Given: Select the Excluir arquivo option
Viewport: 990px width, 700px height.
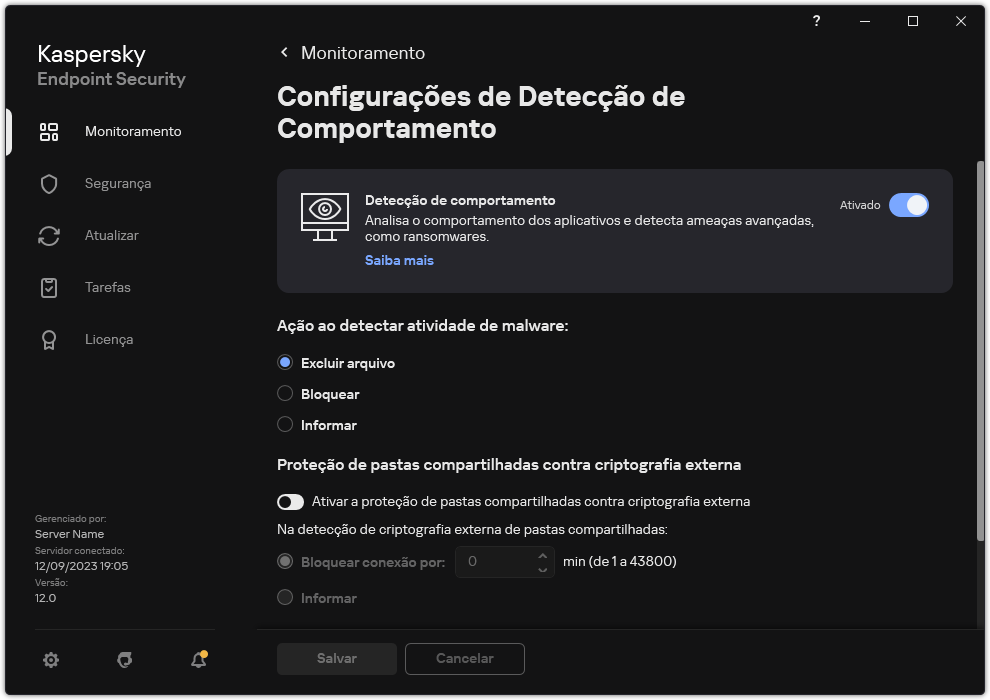Looking at the screenshot, I should point(285,362).
